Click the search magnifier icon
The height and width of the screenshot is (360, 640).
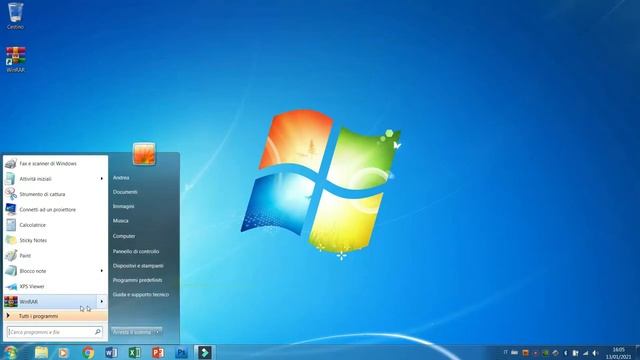pyautogui.click(x=98, y=332)
